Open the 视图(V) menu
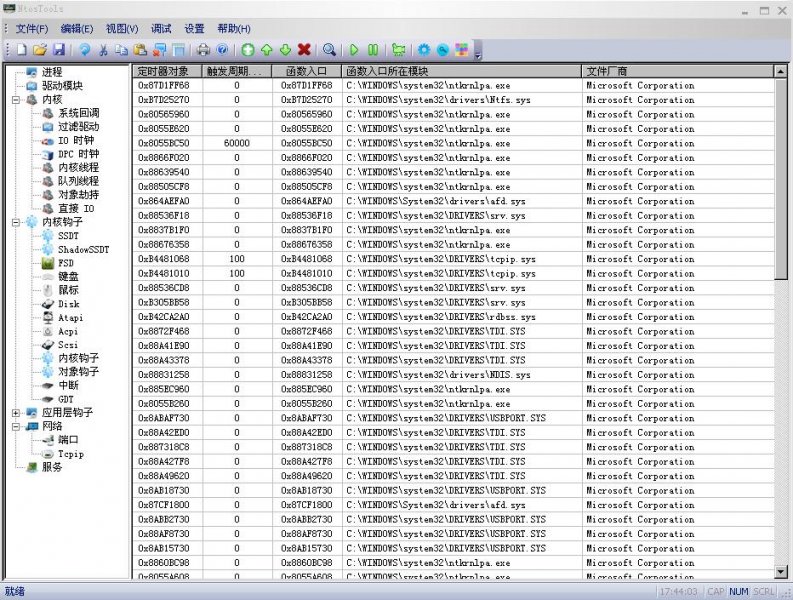Viewport: 793px width, 600px height. point(122,29)
